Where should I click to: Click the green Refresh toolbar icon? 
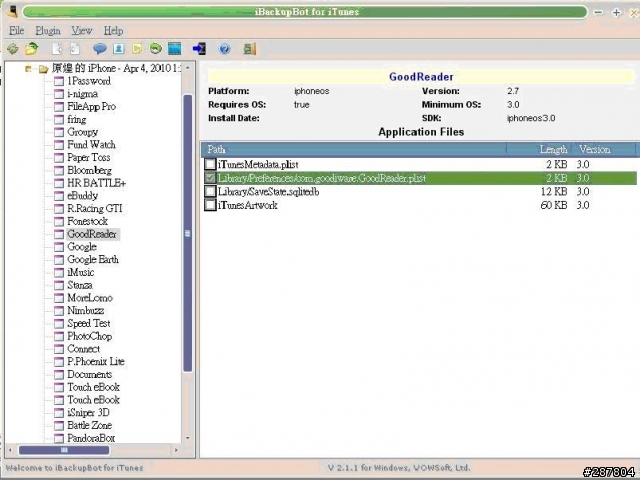[13, 49]
